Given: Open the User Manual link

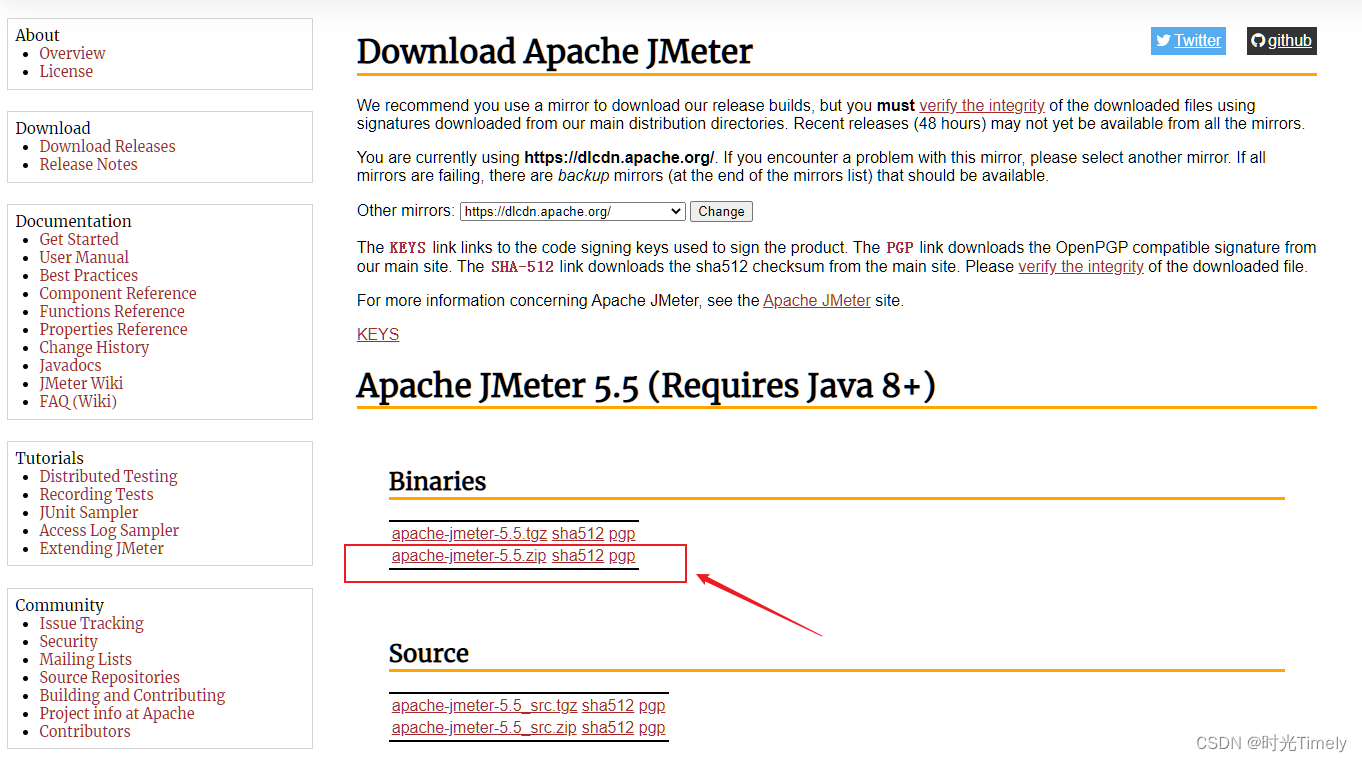Looking at the screenshot, I should click(84, 257).
